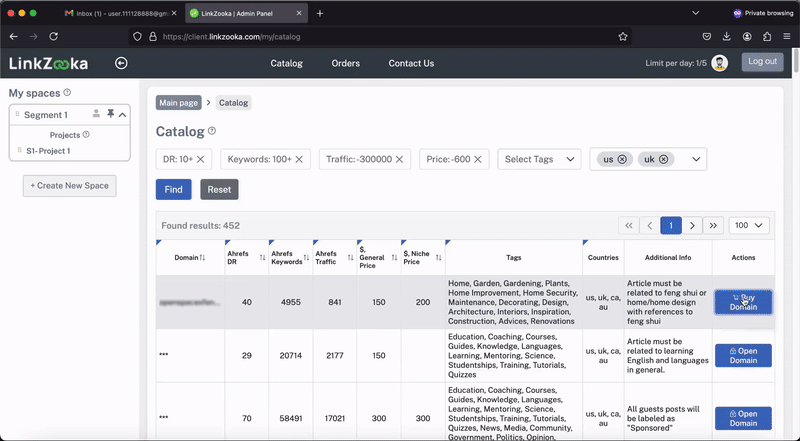
Task: Click the collapse sidebar arrow icon
Action: click(x=121, y=63)
